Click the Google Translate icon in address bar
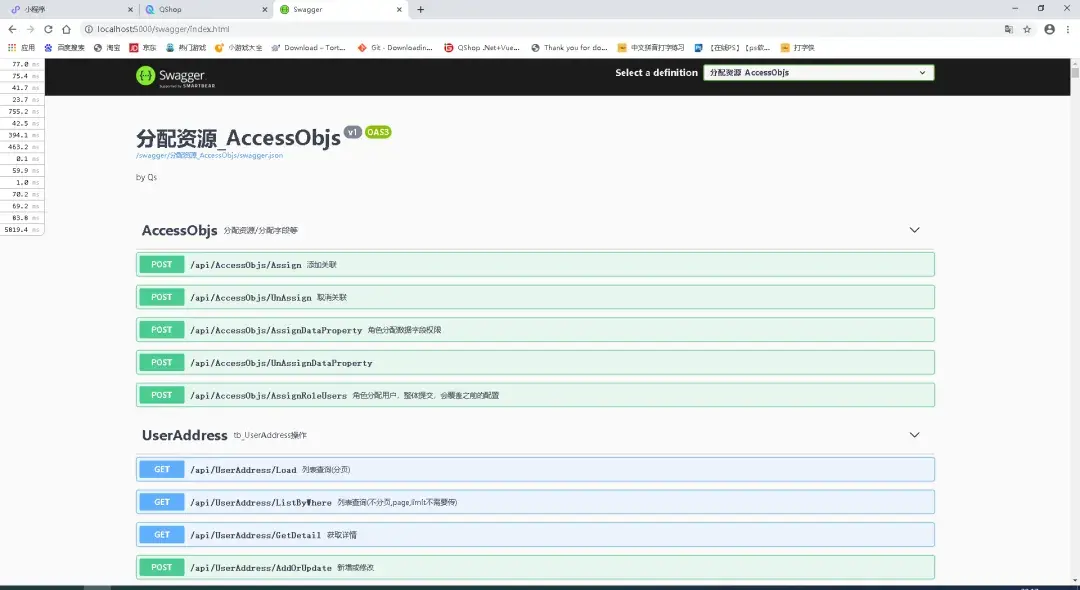Image resolution: width=1080 pixels, height=590 pixels. click(1009, 29)
